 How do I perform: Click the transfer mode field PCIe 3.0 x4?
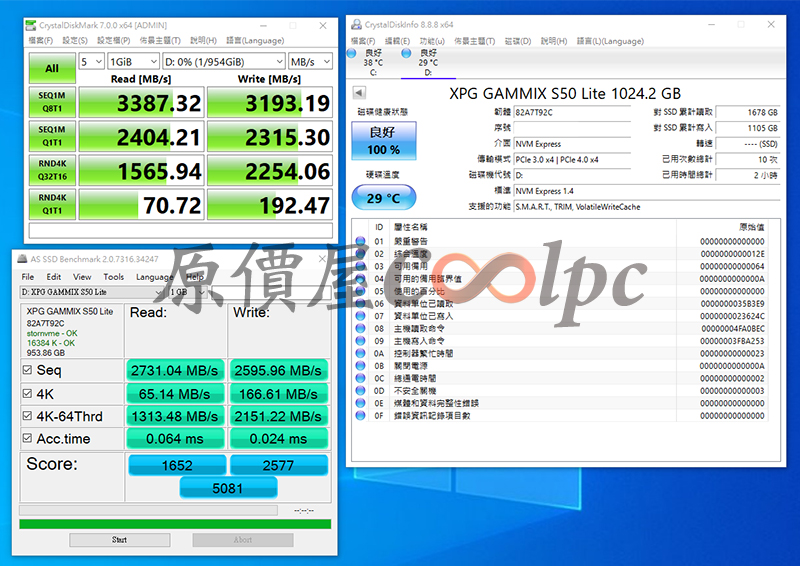tap(572, 160)
